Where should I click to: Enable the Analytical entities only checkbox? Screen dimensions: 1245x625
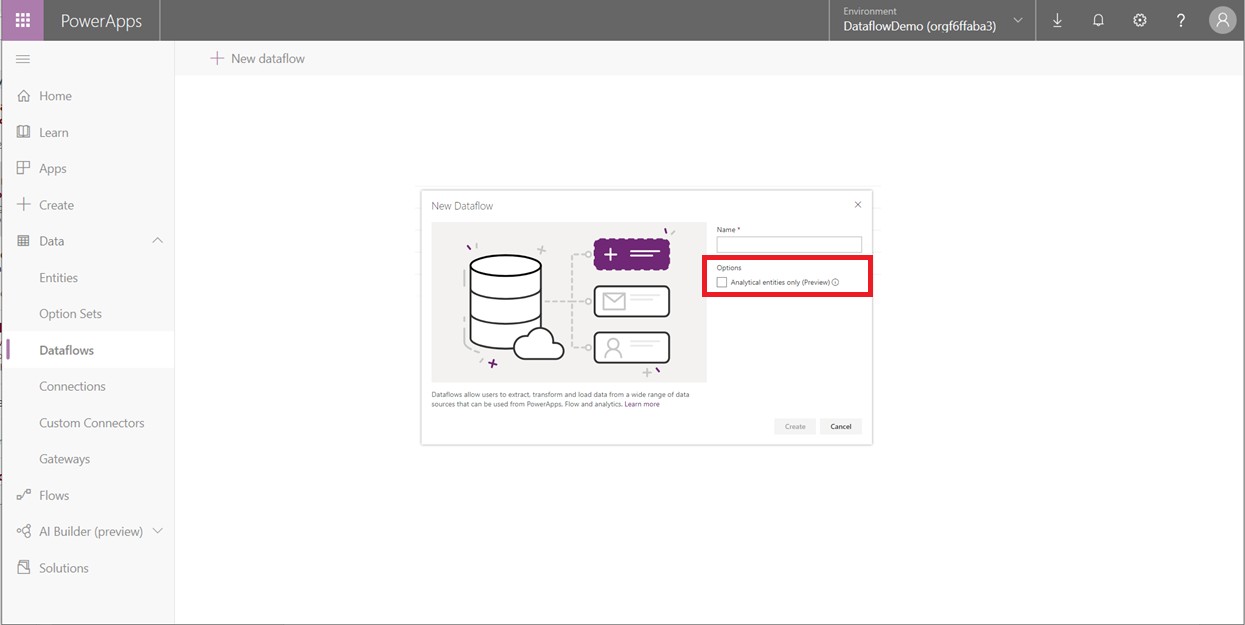click(722, 282)
